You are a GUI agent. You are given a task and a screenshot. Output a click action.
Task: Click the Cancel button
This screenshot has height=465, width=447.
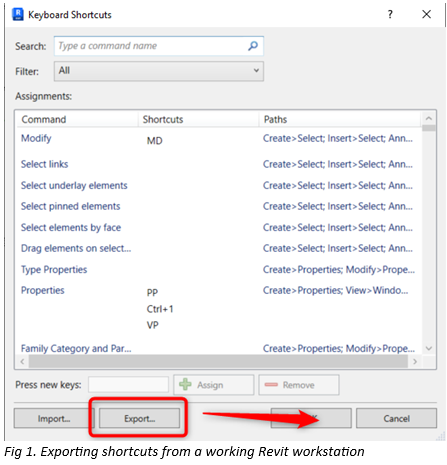click(396, 418)
